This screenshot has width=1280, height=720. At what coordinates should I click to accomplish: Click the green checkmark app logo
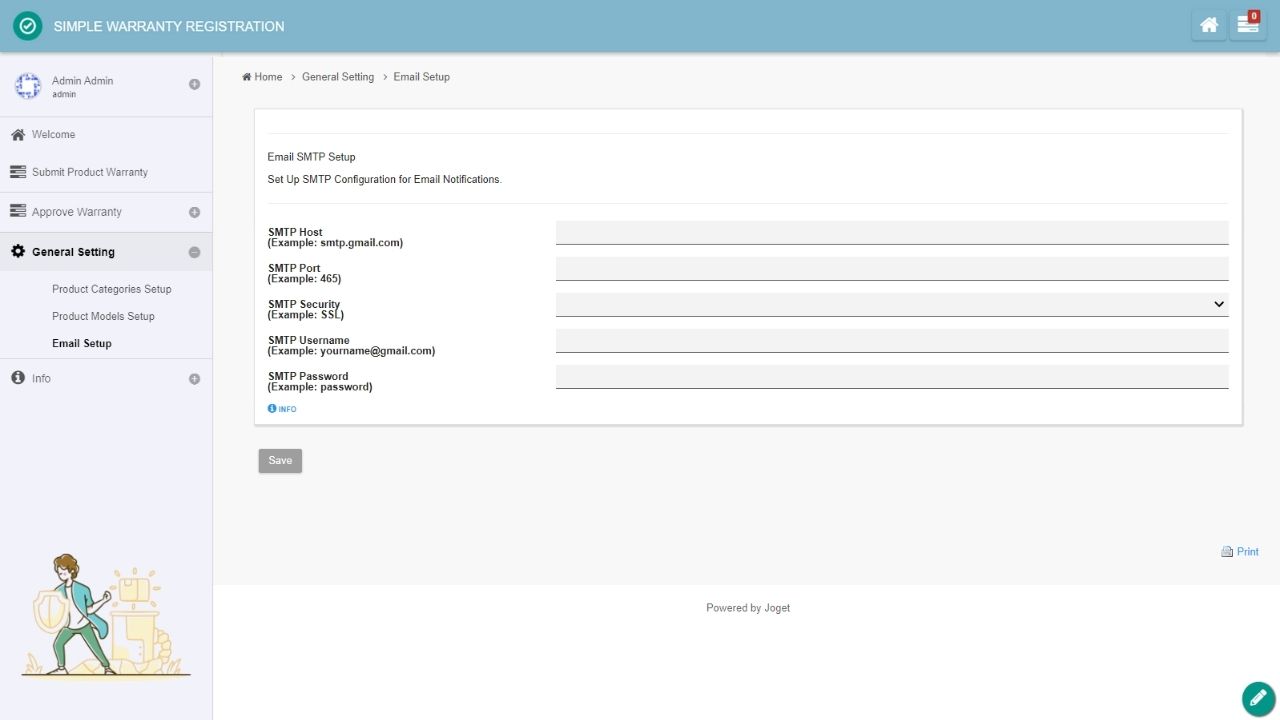28,26
